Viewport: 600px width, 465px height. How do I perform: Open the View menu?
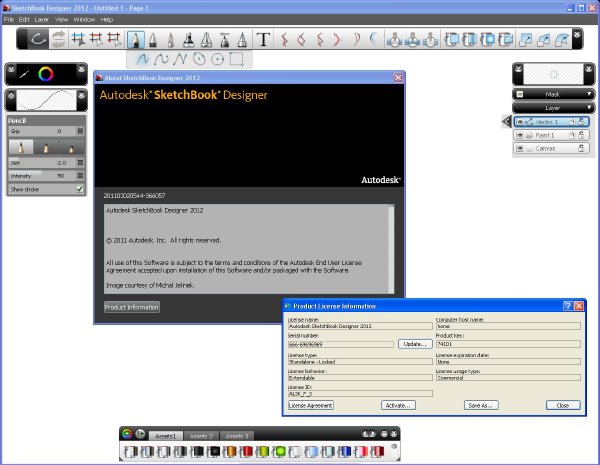pyautogui.click(x=61, y=20)
